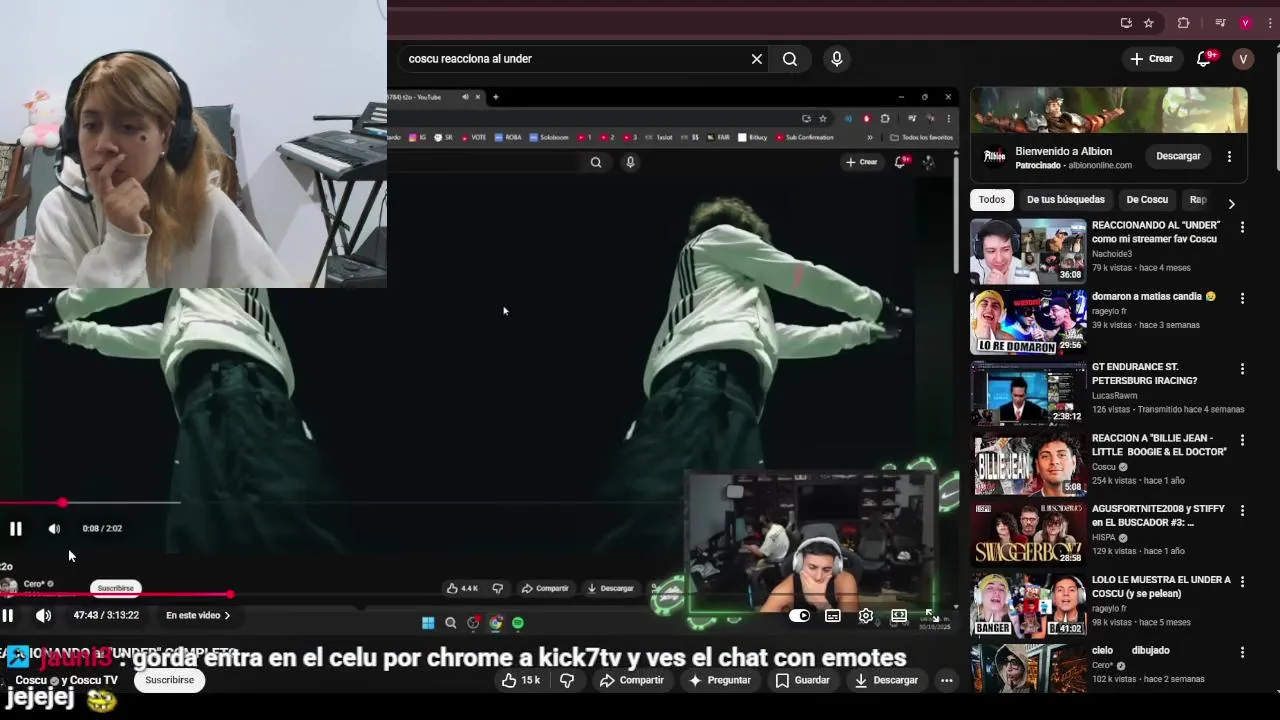Open options for LOLO LE MUESTRA video
Screen dimensions: 1280x720
click(1242, 581)
